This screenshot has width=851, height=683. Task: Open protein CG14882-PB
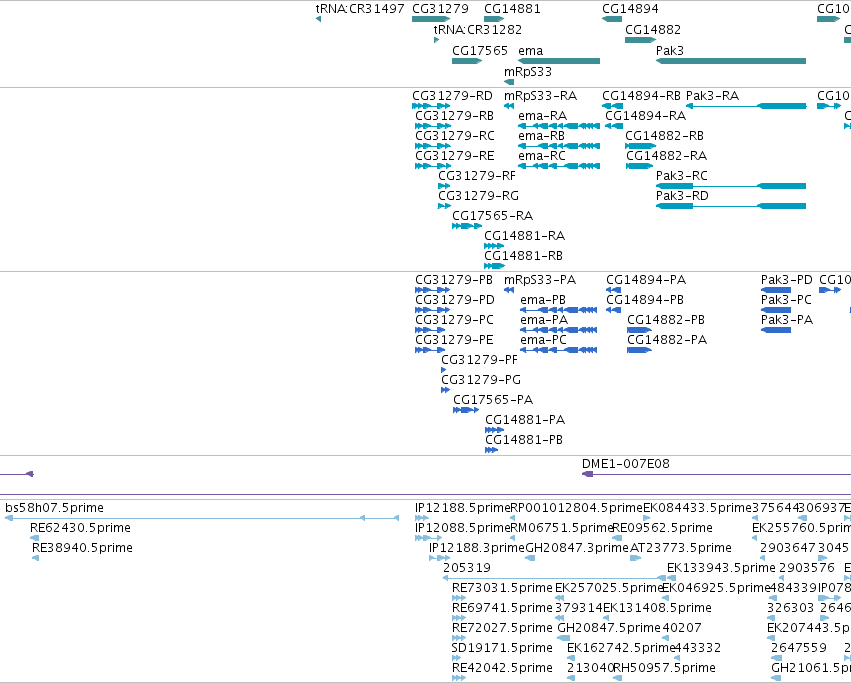(666, 320)
